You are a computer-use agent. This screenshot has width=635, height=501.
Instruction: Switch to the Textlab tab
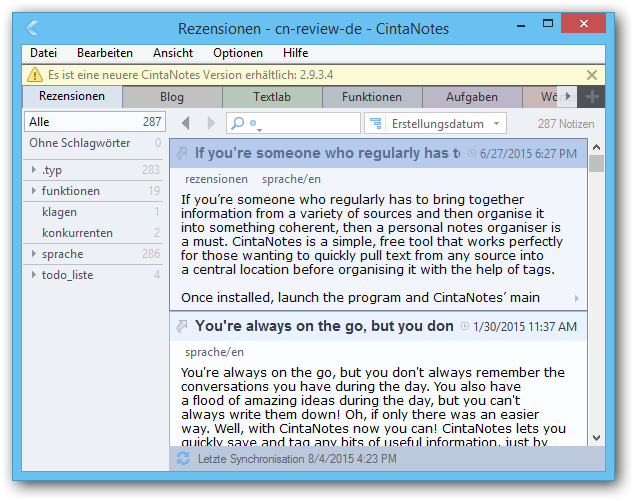[x=272, y=97]
